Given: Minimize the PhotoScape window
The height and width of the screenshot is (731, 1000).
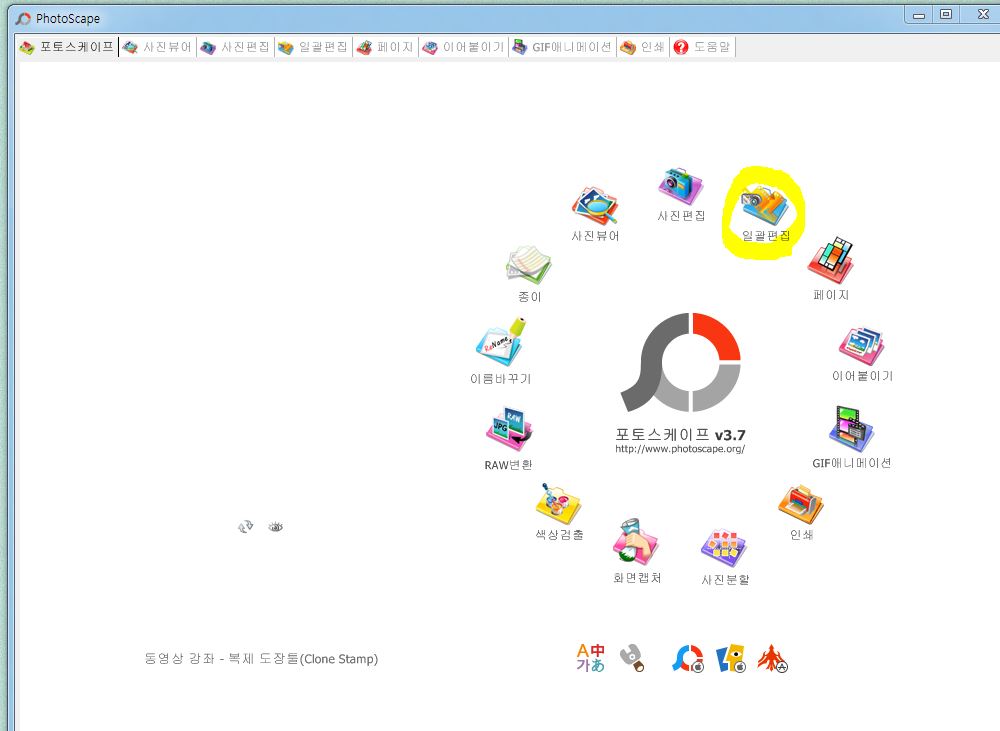Looking at the screenshot, I should click(919, 15).
